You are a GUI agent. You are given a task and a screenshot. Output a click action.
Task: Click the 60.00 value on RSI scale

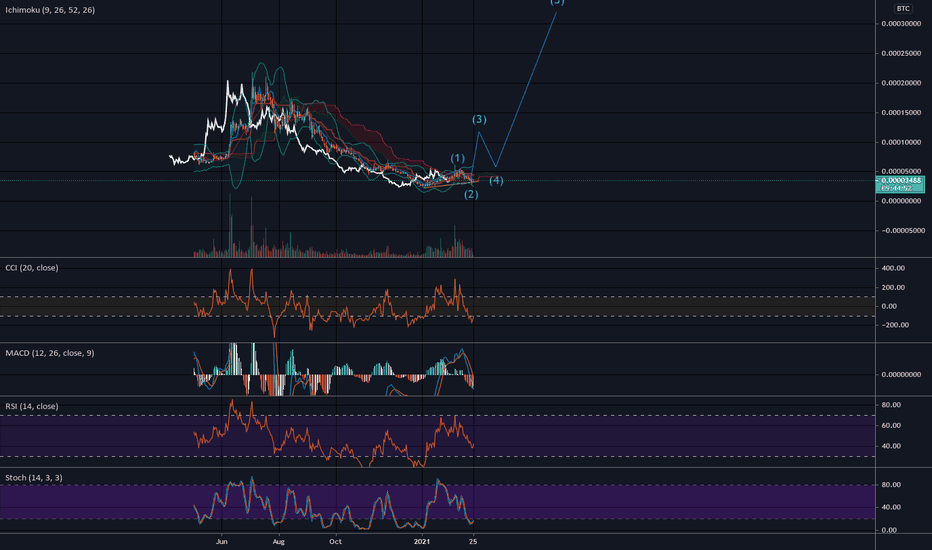(891, 426)
